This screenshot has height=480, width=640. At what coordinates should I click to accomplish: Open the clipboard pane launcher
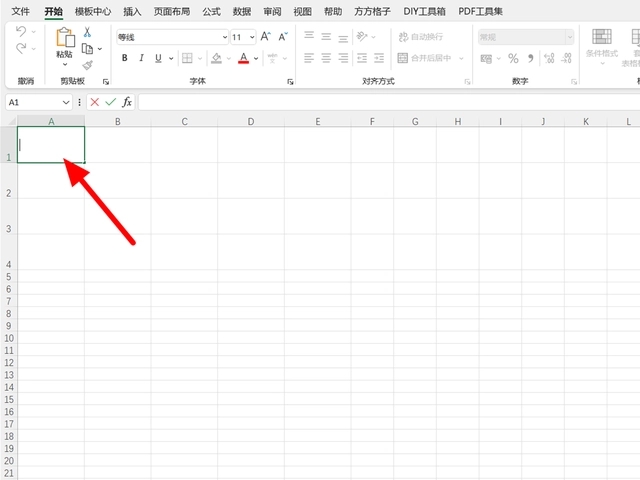pyautogui.click(x=106, y=82)
